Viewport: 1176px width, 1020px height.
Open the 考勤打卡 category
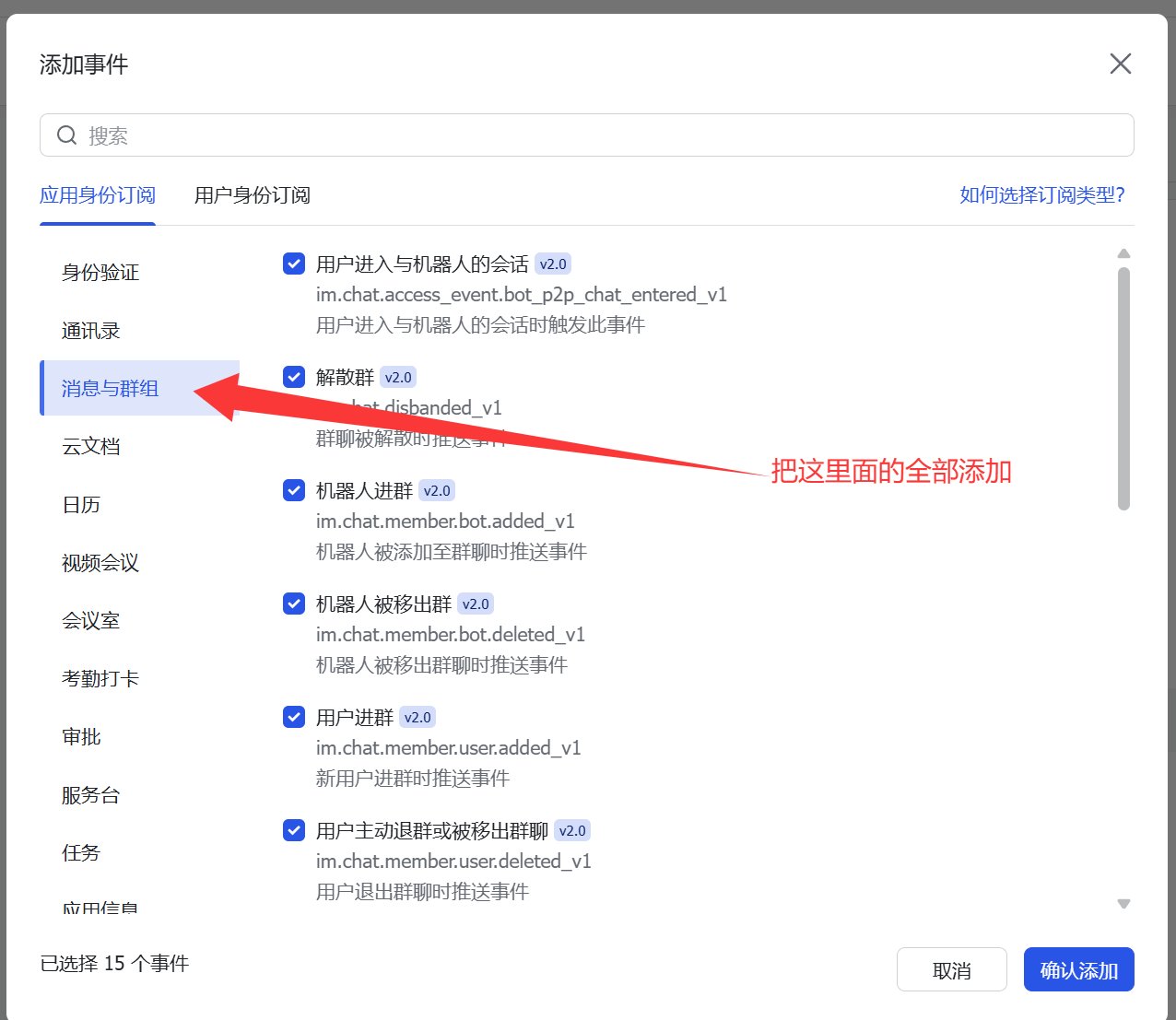pyautogui.click(x=99, y=678)
